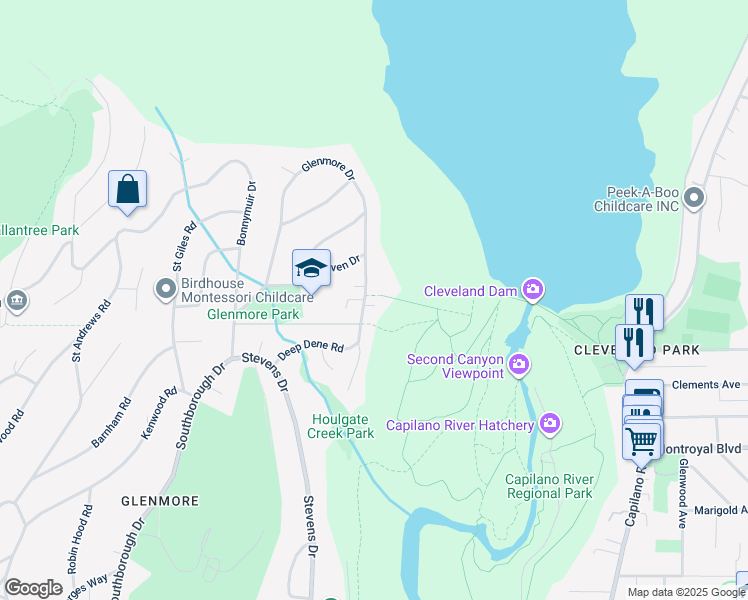
Task: Click the Deep Dene Rd street label
Action: (311, 349)
